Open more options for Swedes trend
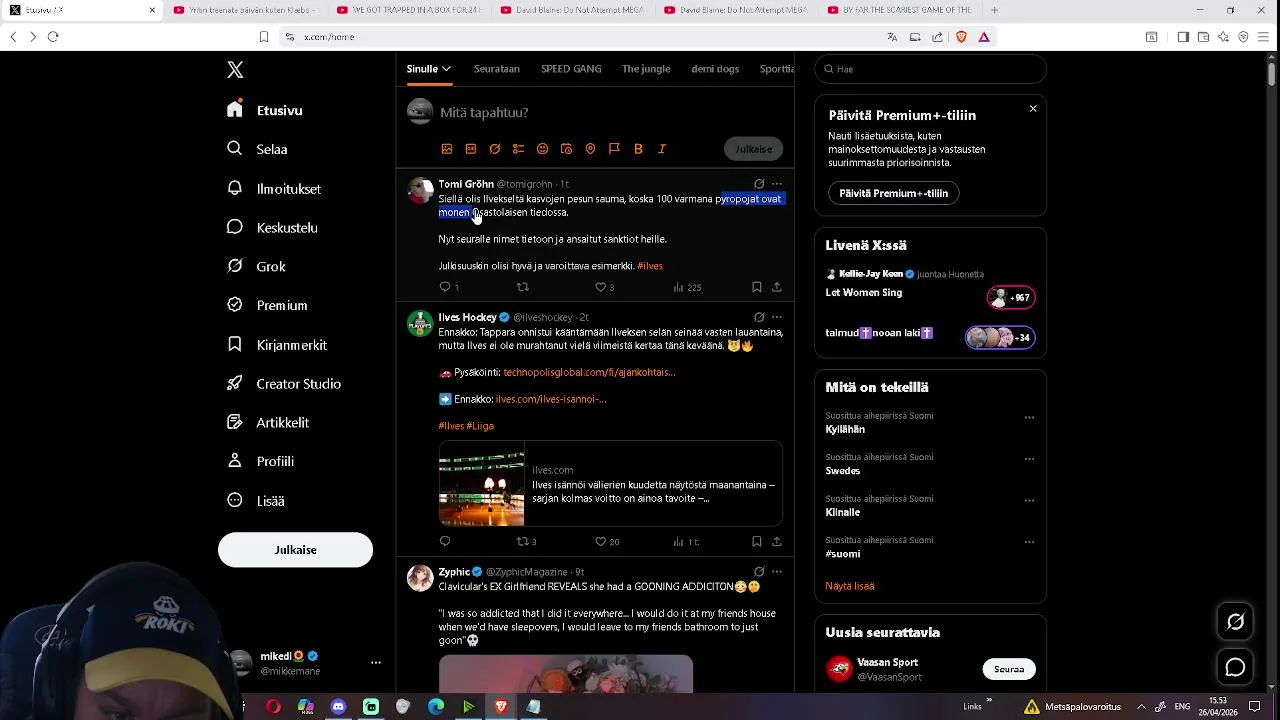 click(x=1029, y=459)
